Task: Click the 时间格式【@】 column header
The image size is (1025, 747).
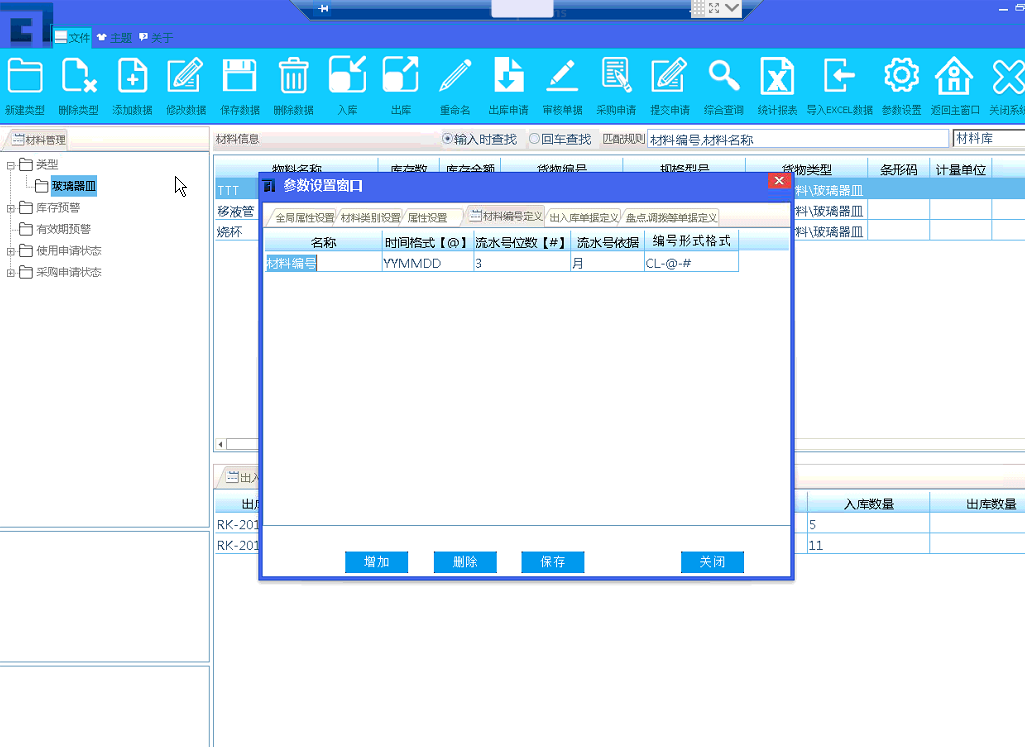Action: tap(428, 242)
